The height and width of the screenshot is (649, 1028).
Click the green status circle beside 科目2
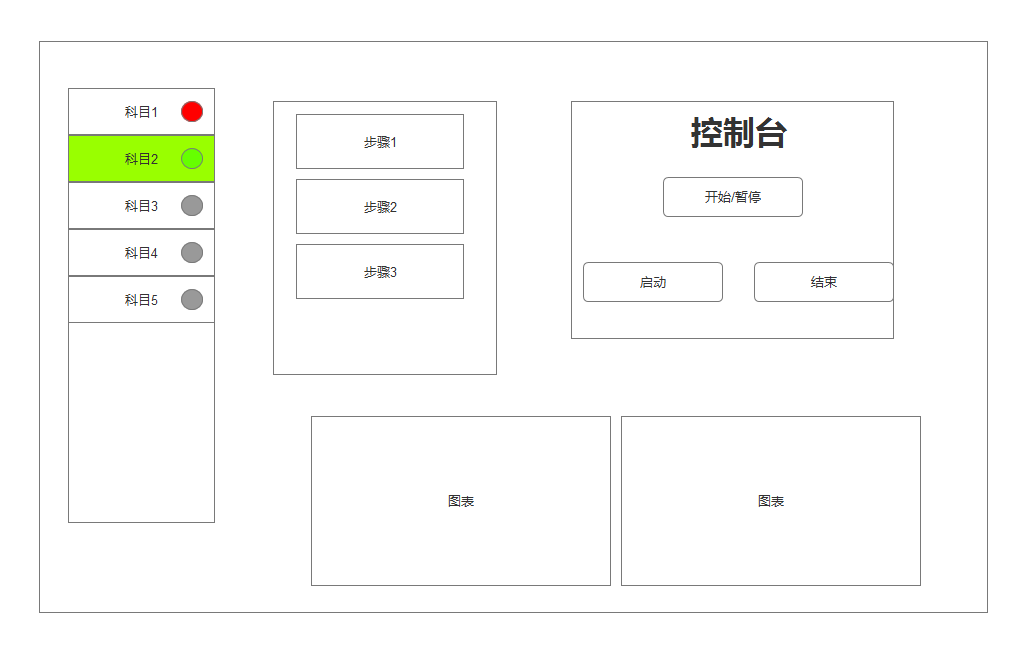tap(192, 159)
